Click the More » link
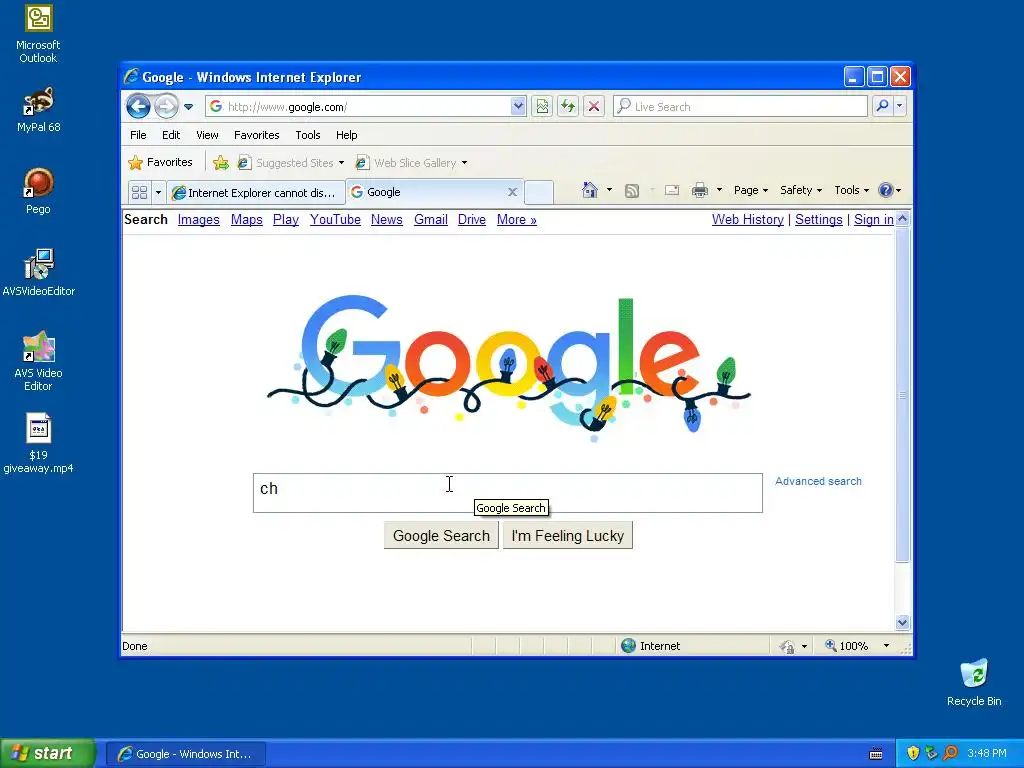 tap(517, 219)
